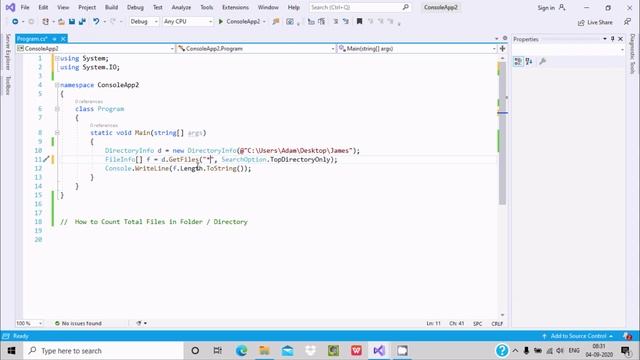This screenshot has width=640, height=360.
Task: Open the Debug configuration dropdown
Action: (144, 22)
